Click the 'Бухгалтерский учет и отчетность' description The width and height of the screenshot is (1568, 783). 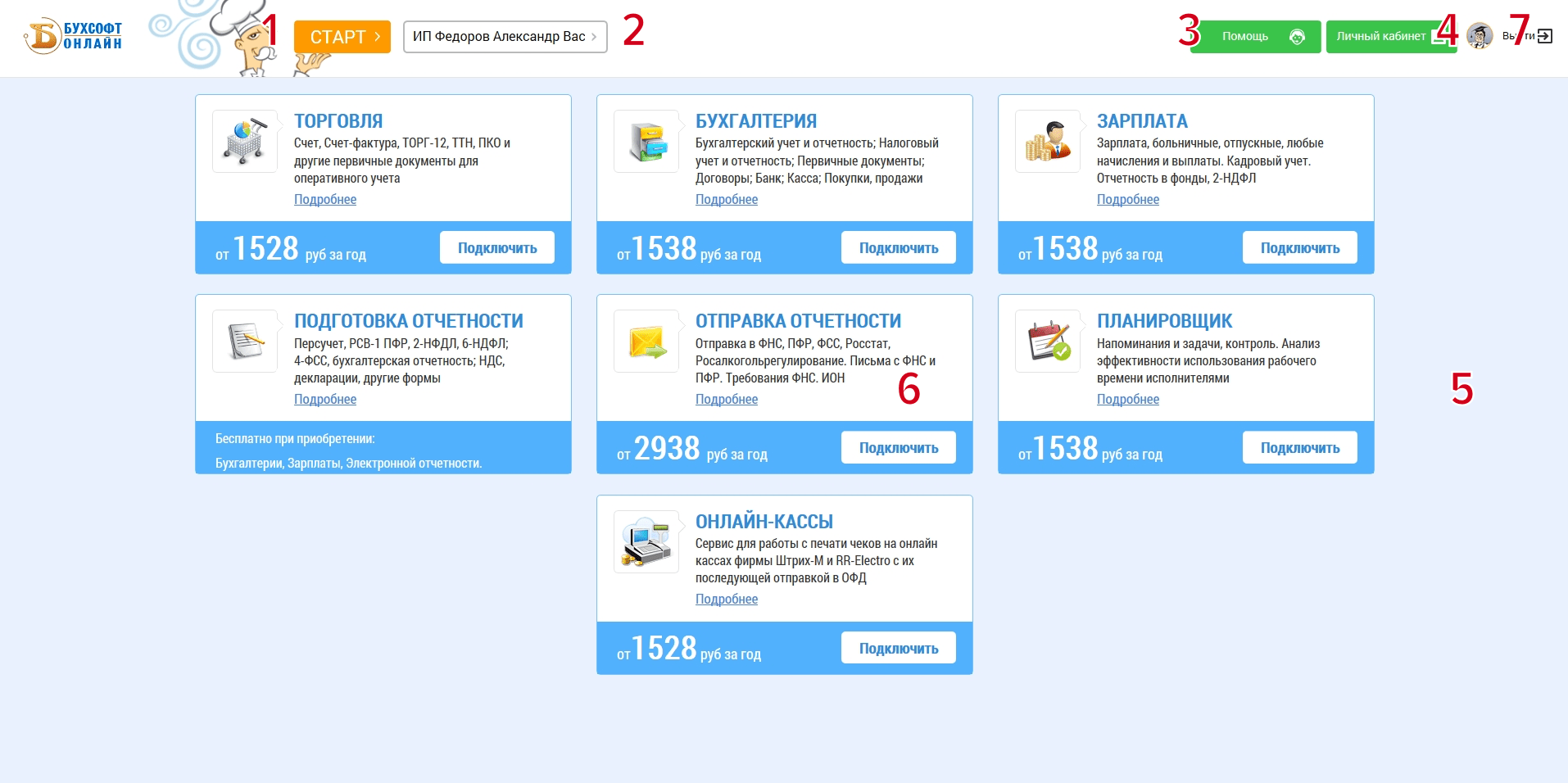point(818,161)
